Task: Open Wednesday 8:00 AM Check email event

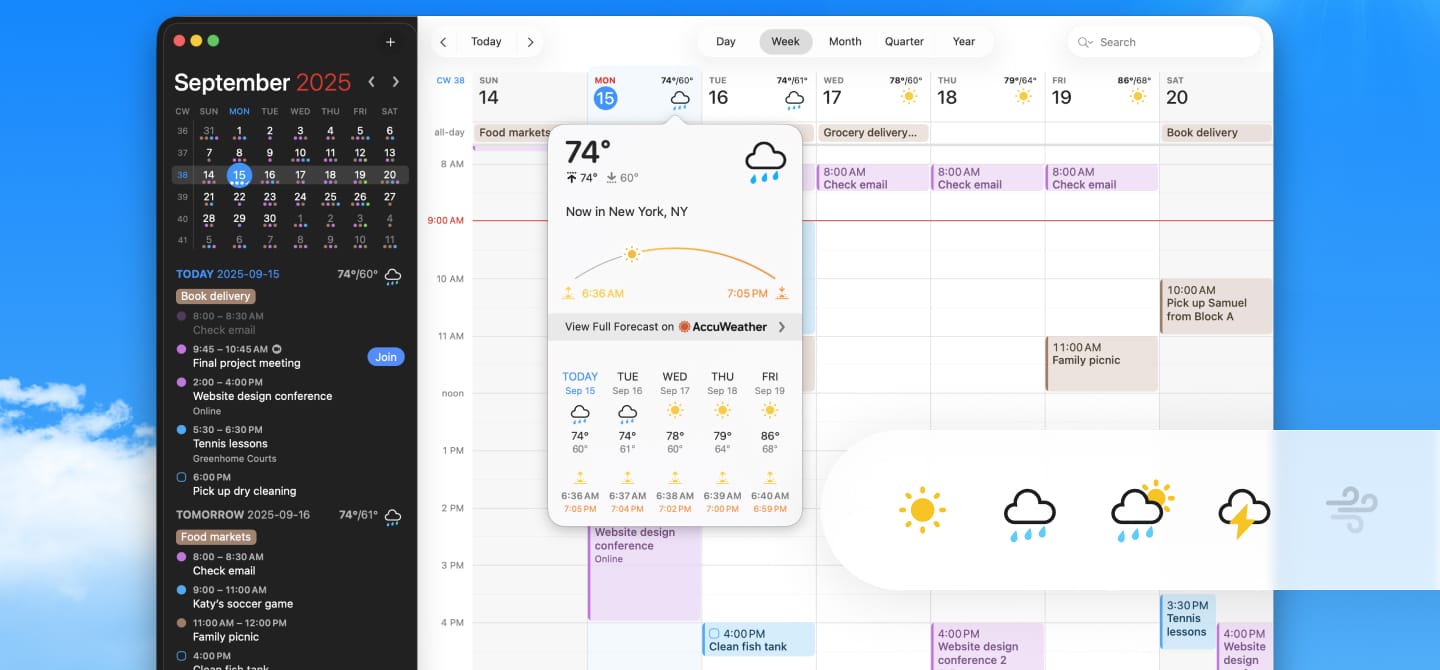Action: tap(873, 178)
